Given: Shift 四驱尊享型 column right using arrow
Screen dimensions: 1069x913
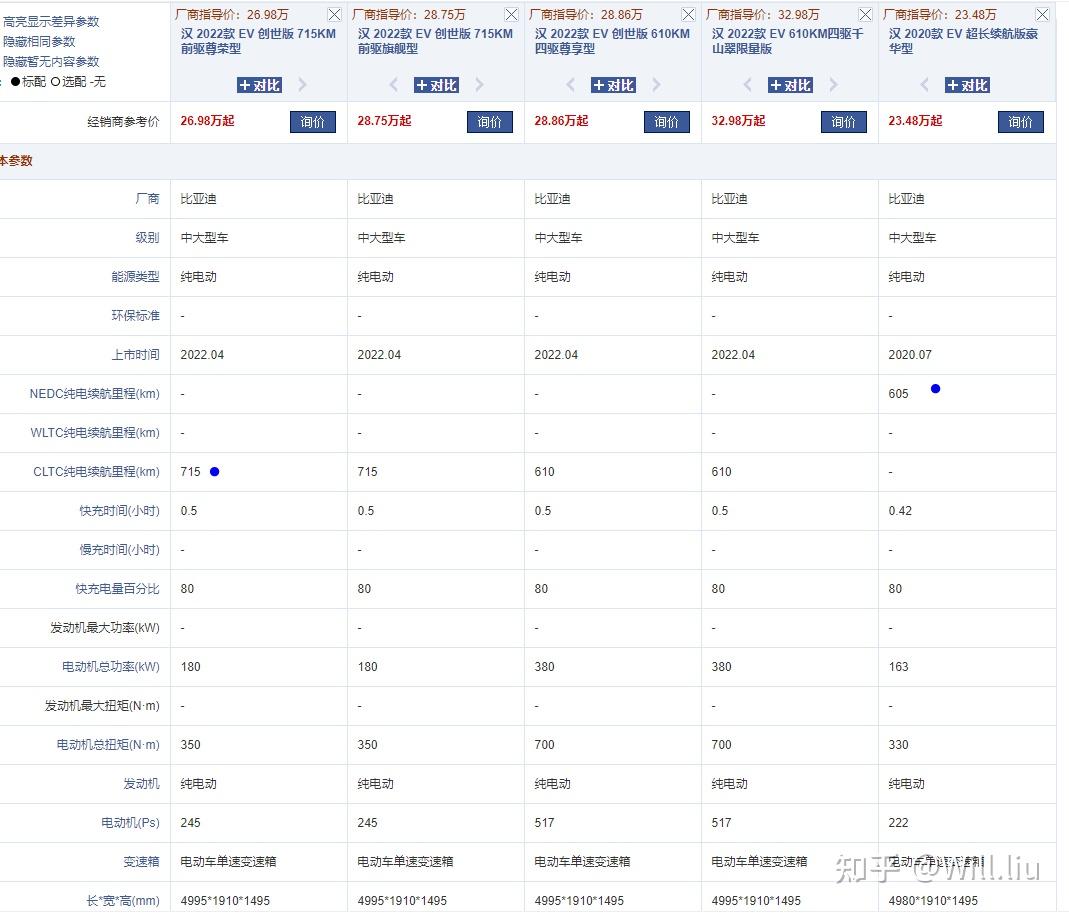Looking at the screenshot, I should click(657, 85).
